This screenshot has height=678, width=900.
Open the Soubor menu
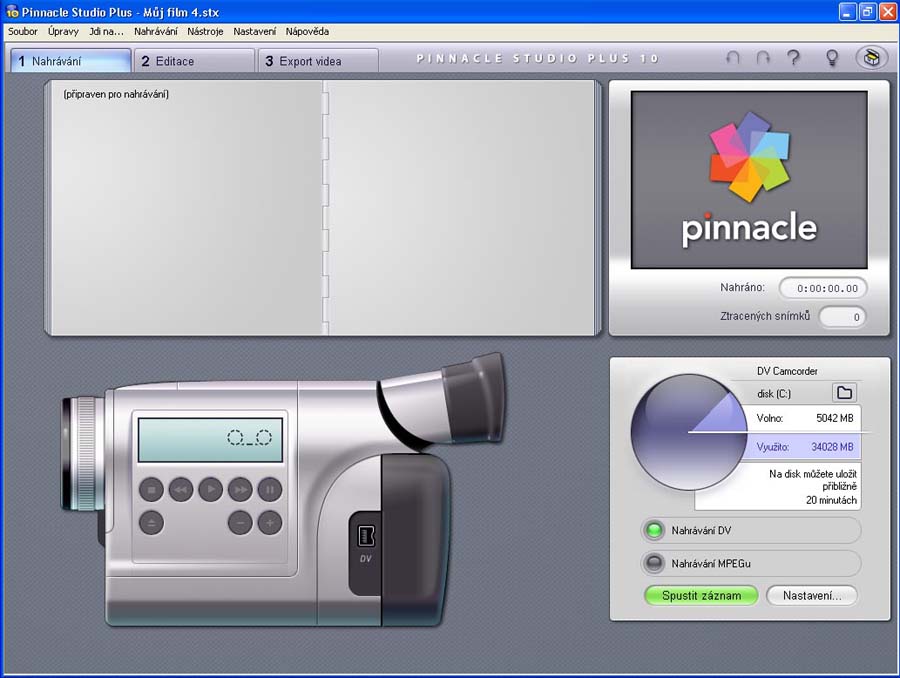tap(23, 31)
